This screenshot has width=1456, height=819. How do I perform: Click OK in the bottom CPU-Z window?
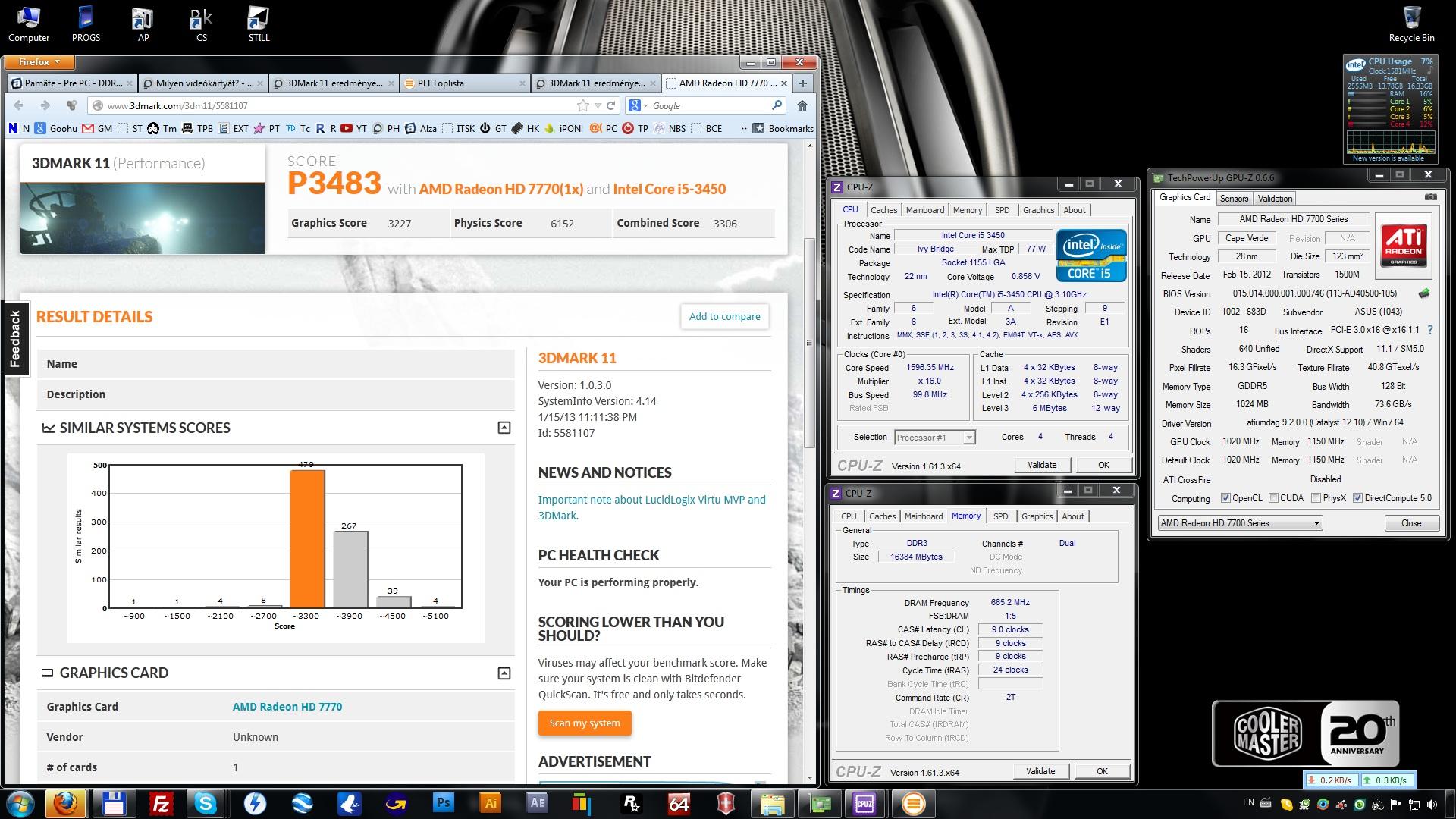click(1102, 771)
